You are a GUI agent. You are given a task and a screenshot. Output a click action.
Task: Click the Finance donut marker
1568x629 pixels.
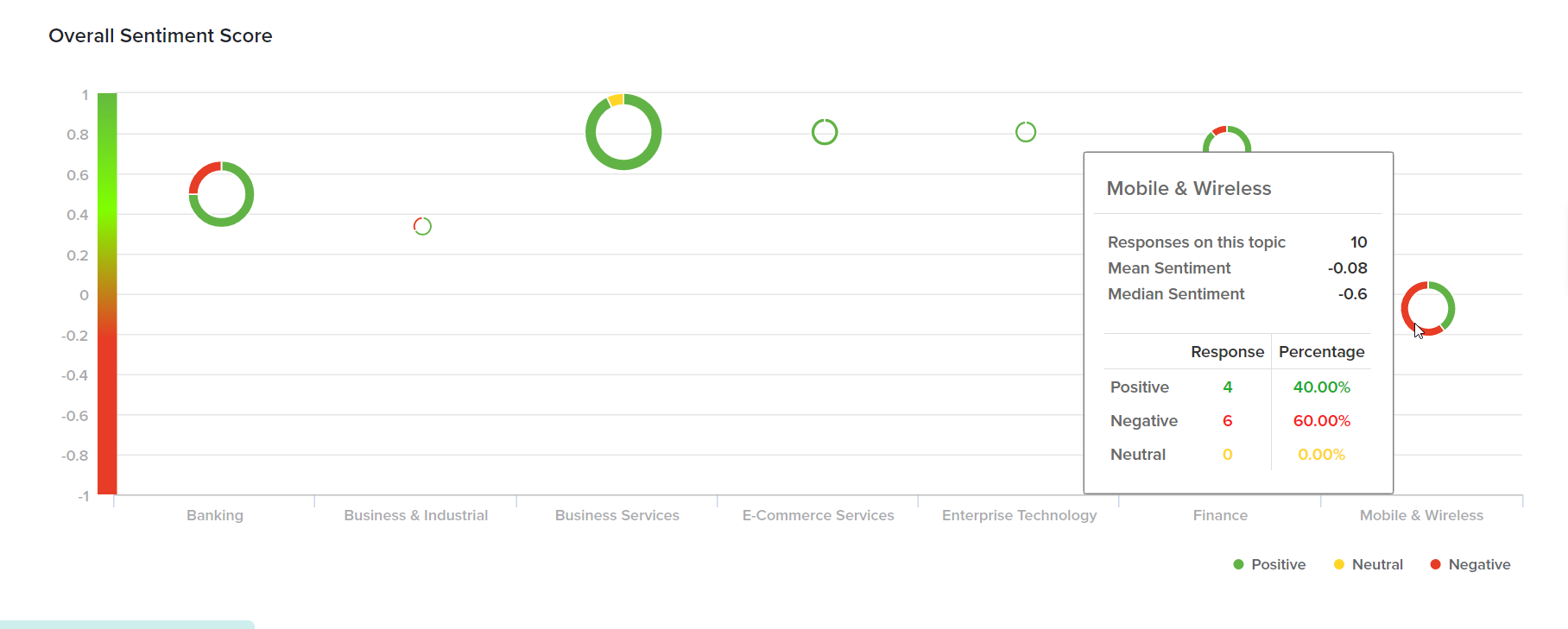click(1227, 136)
